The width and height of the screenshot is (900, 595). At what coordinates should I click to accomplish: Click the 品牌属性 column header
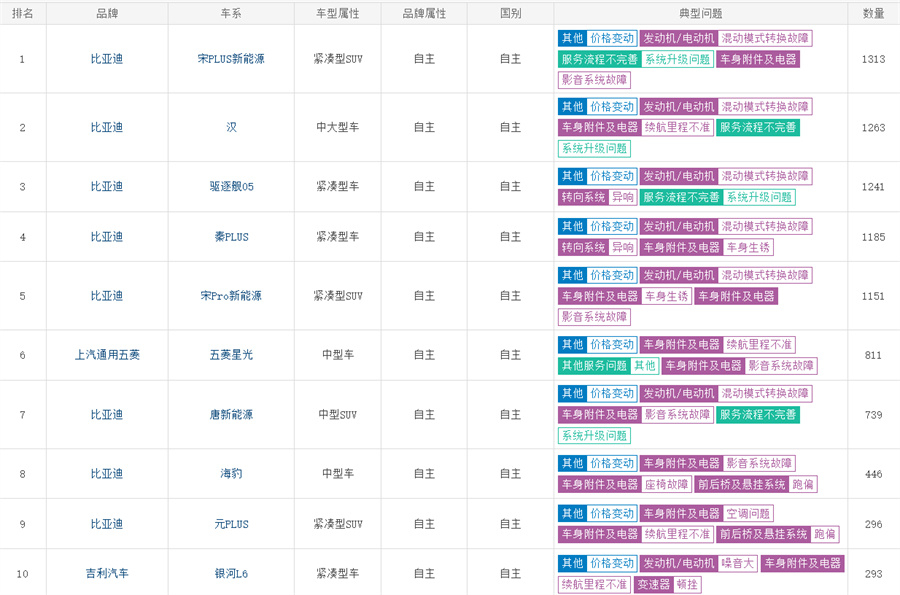(424, 13)
